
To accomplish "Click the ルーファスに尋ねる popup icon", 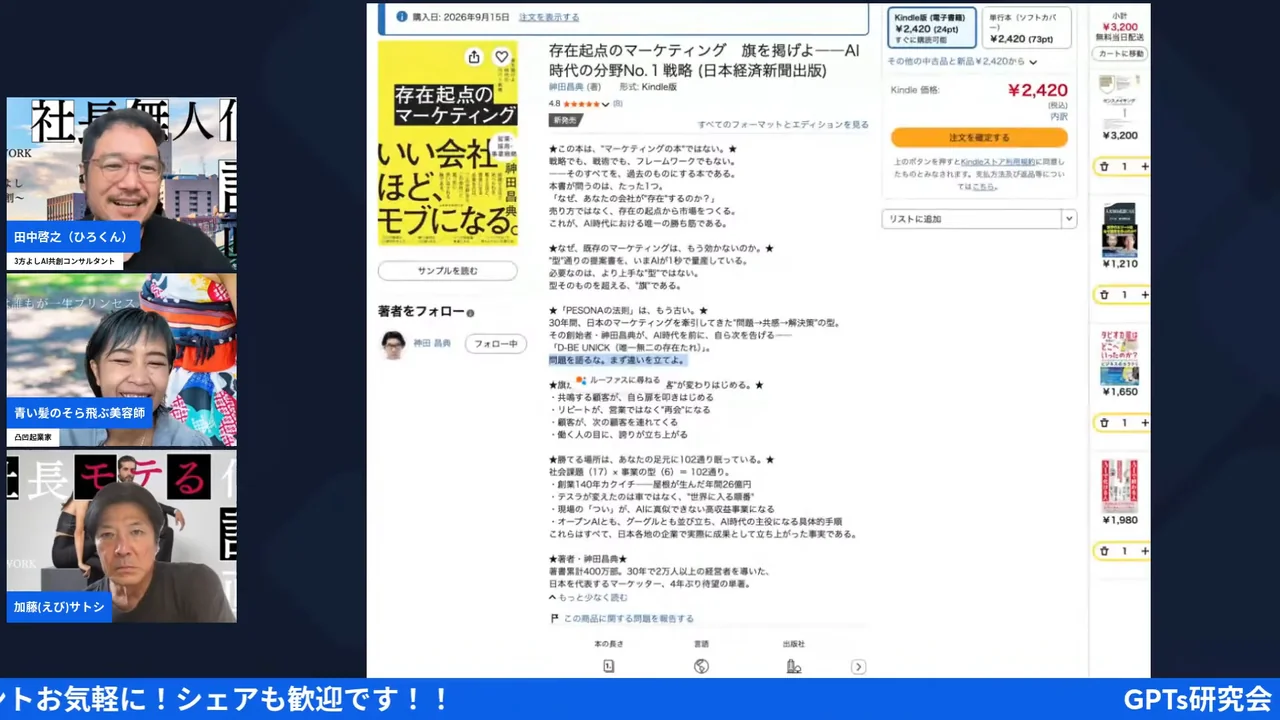I will coord(581,381).
